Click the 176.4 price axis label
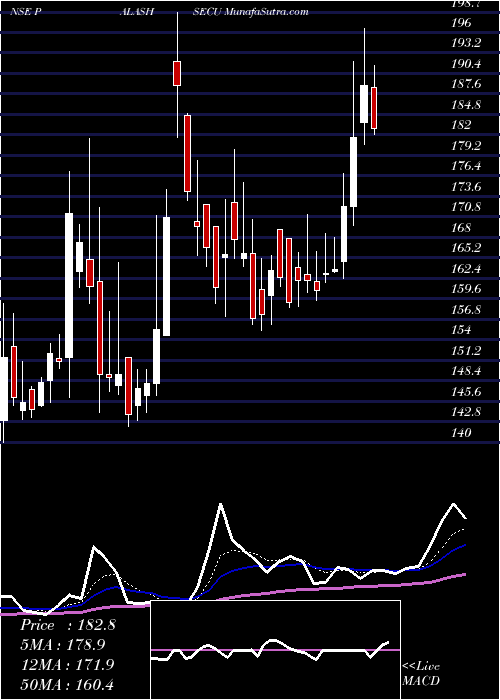500x700 pixels. [466, 166]
